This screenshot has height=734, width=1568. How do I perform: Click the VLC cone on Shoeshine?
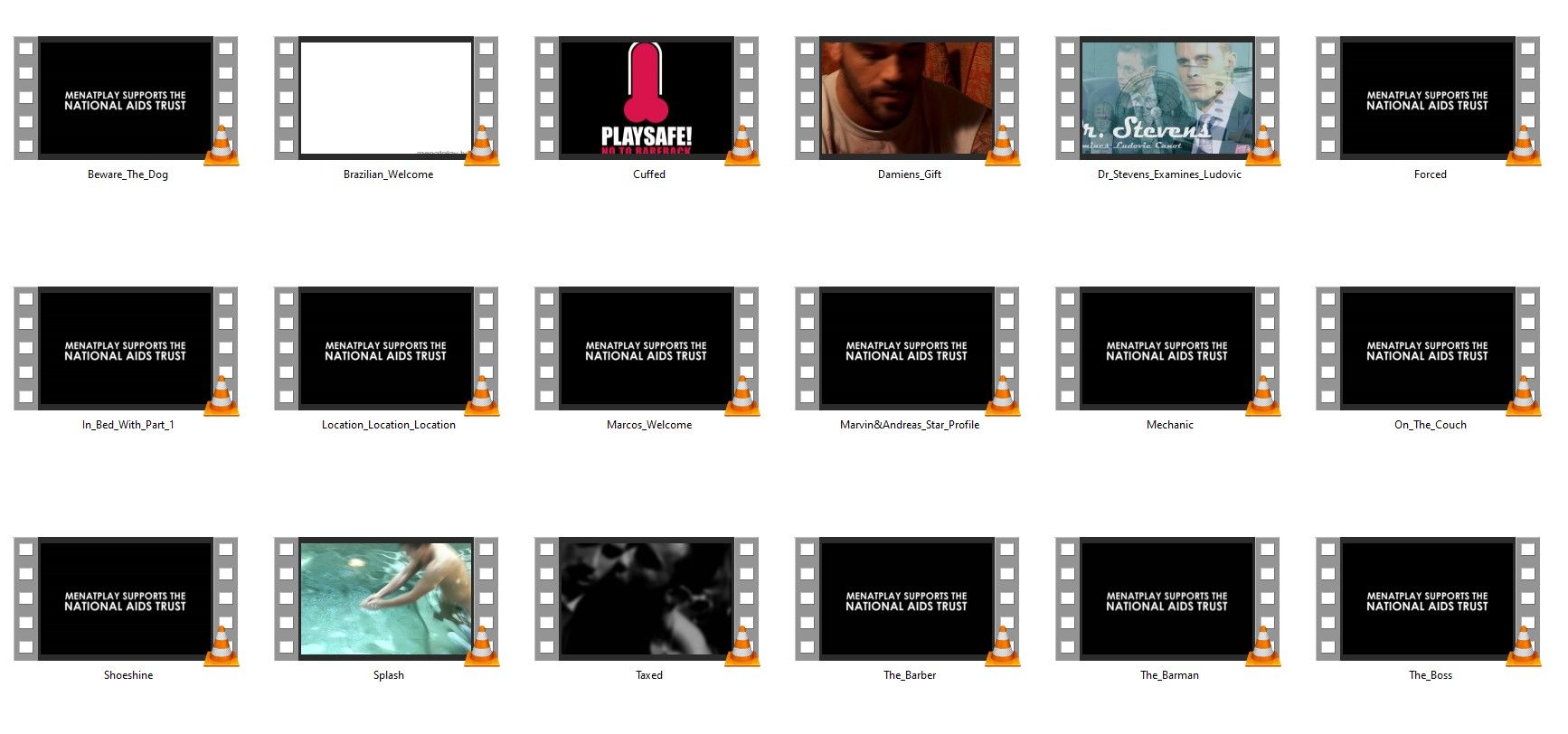(x=222, y=646)
